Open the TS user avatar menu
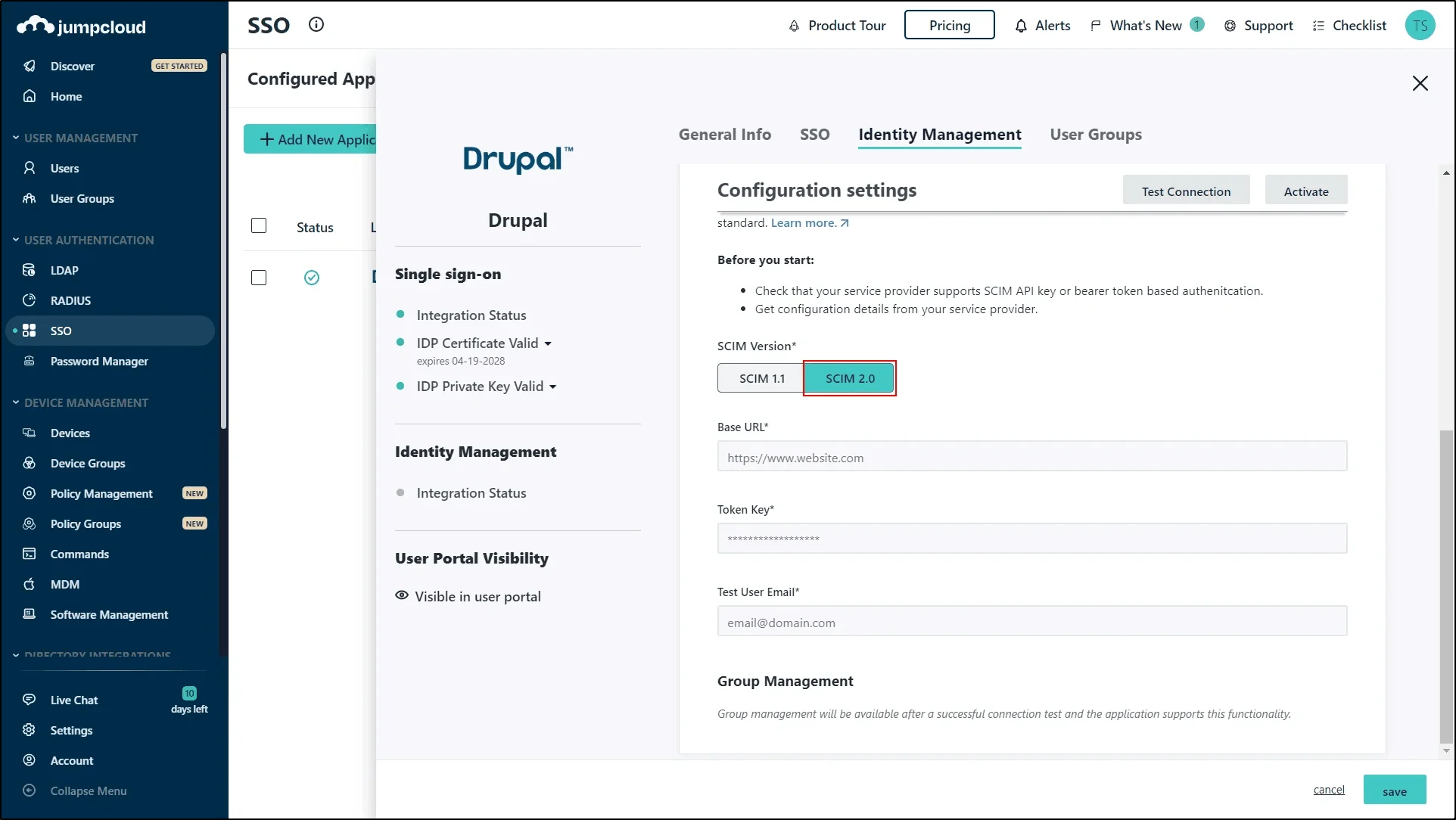 1420,25
